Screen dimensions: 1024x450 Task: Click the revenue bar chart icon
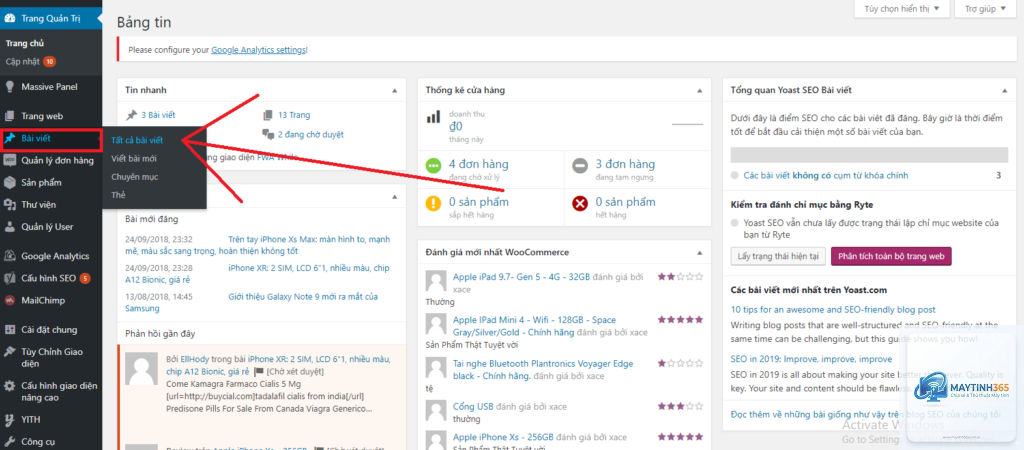tap(433, 117)
